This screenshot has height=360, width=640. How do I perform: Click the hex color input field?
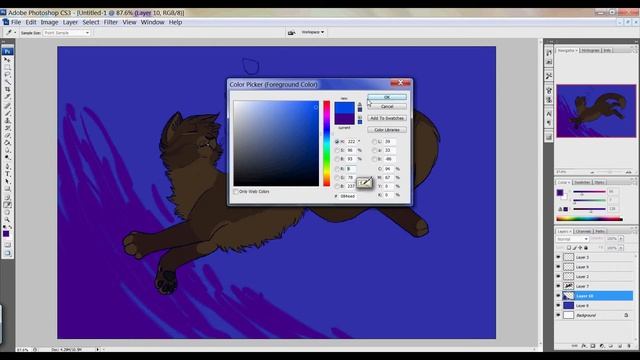[348, 196]
